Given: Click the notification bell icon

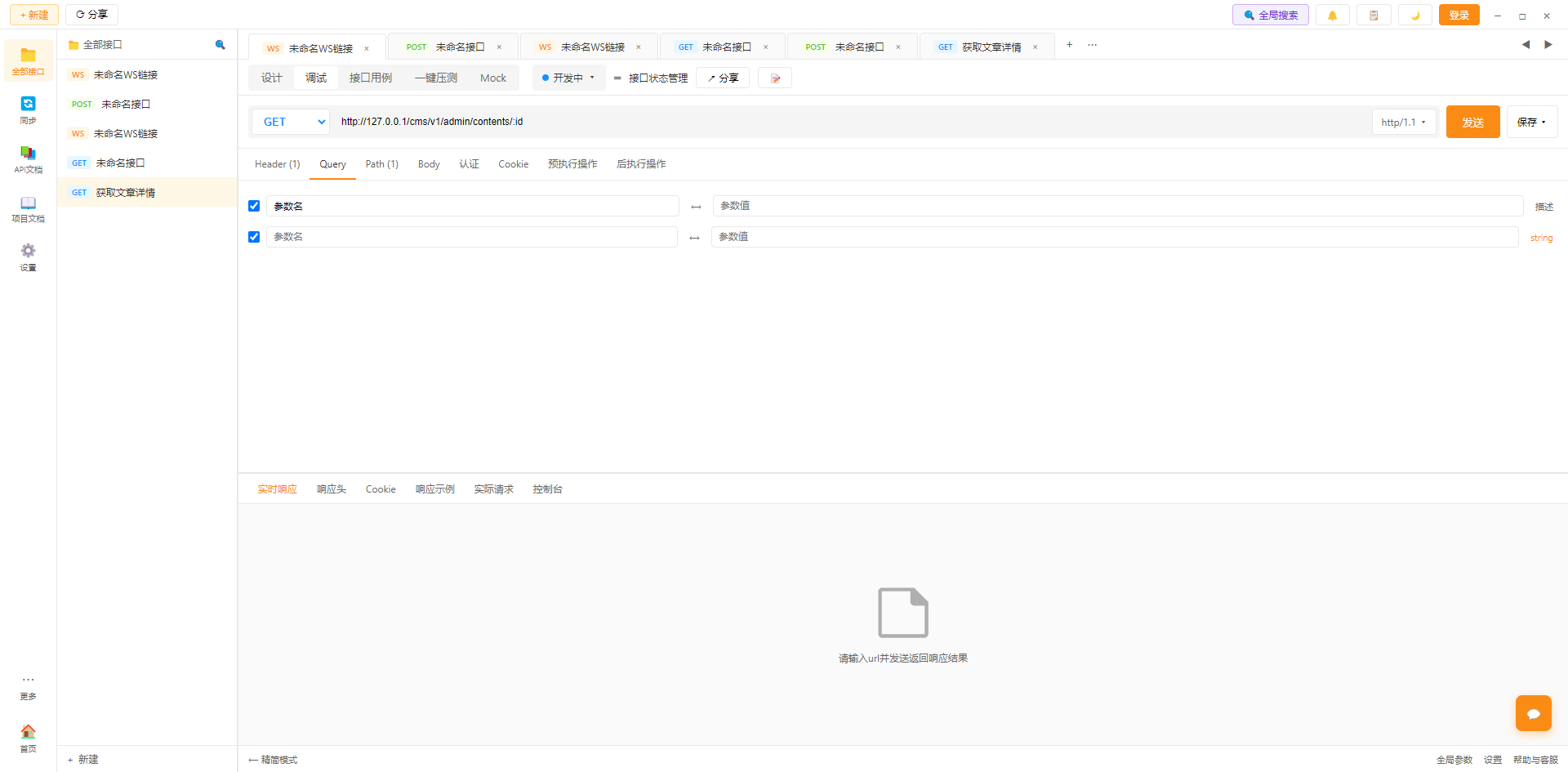Looking at the screenshot, I should 1333,16.
